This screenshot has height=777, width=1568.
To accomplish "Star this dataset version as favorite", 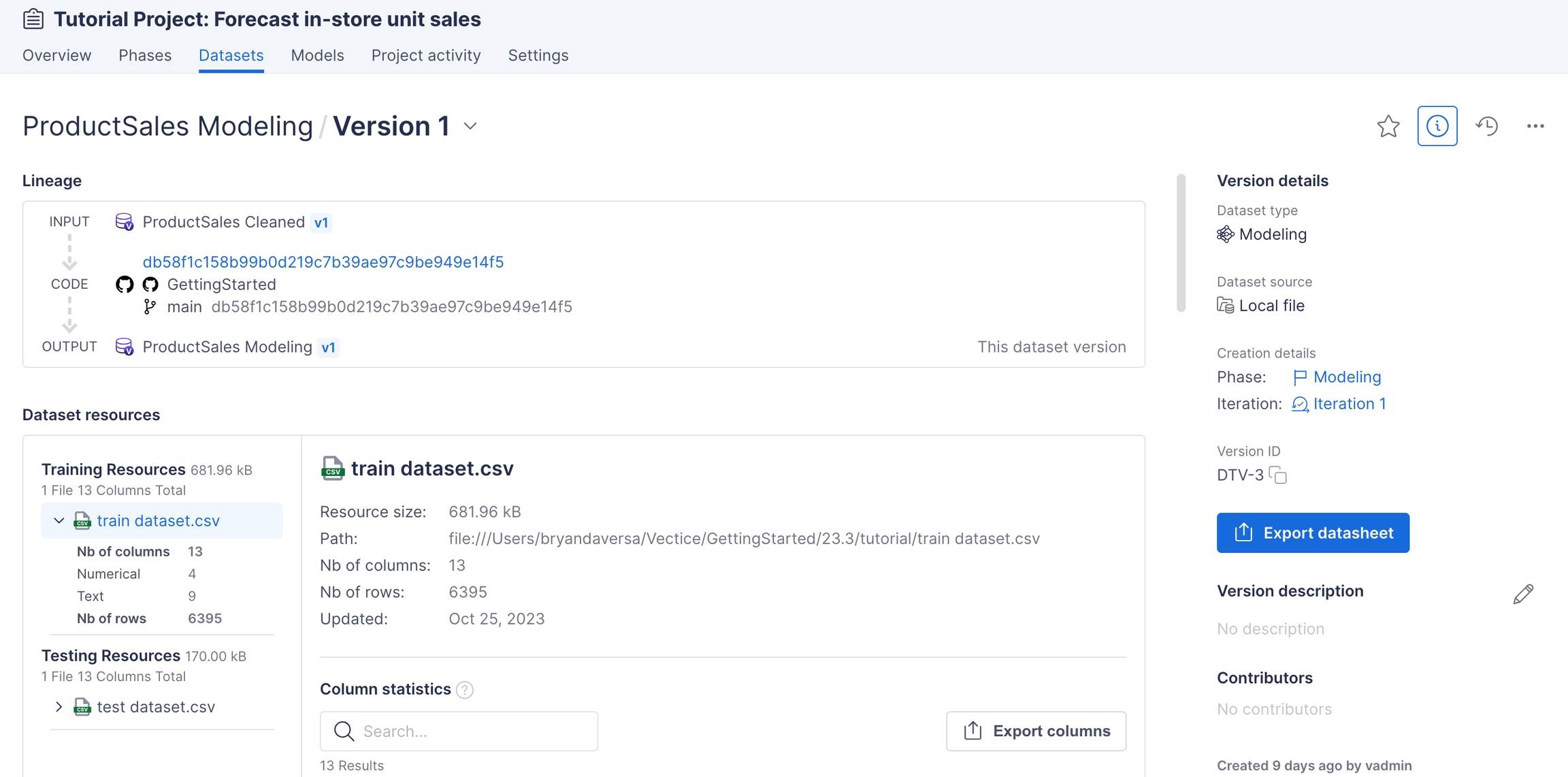I will pyautogui.click(x=1388, y=126).
